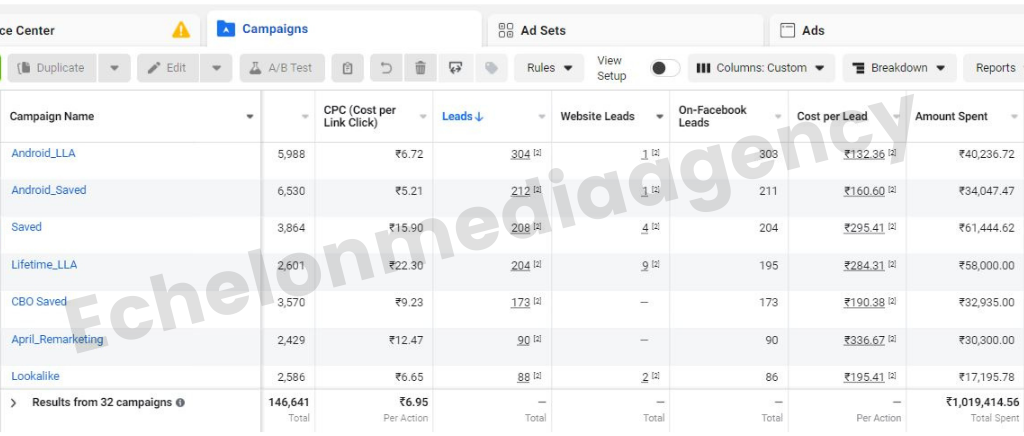Open the Android_LLA campaign link
Image resolution: width=1024 pixels, height=436 pixels.
[x=43, y=153]
